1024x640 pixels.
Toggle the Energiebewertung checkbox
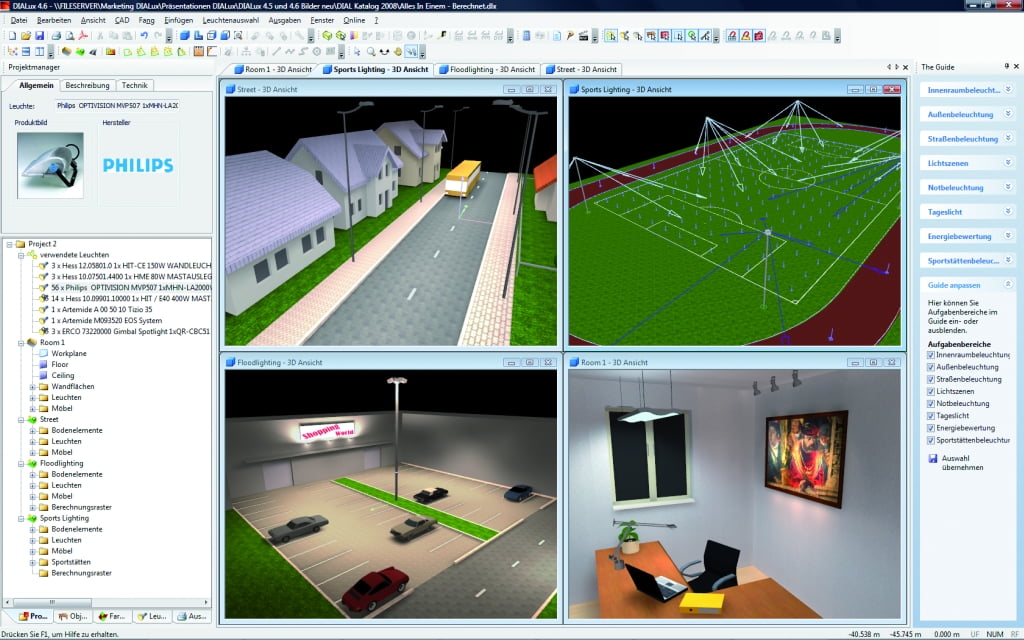coord(931,428)
